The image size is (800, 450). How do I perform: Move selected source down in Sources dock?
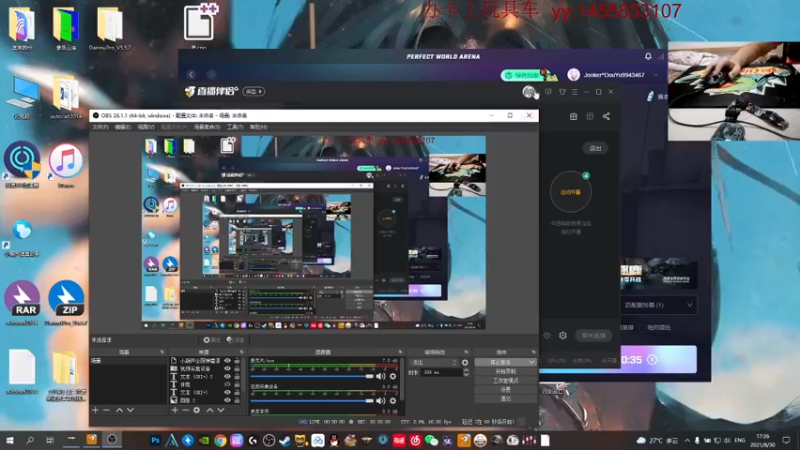(x=221, y=410)
